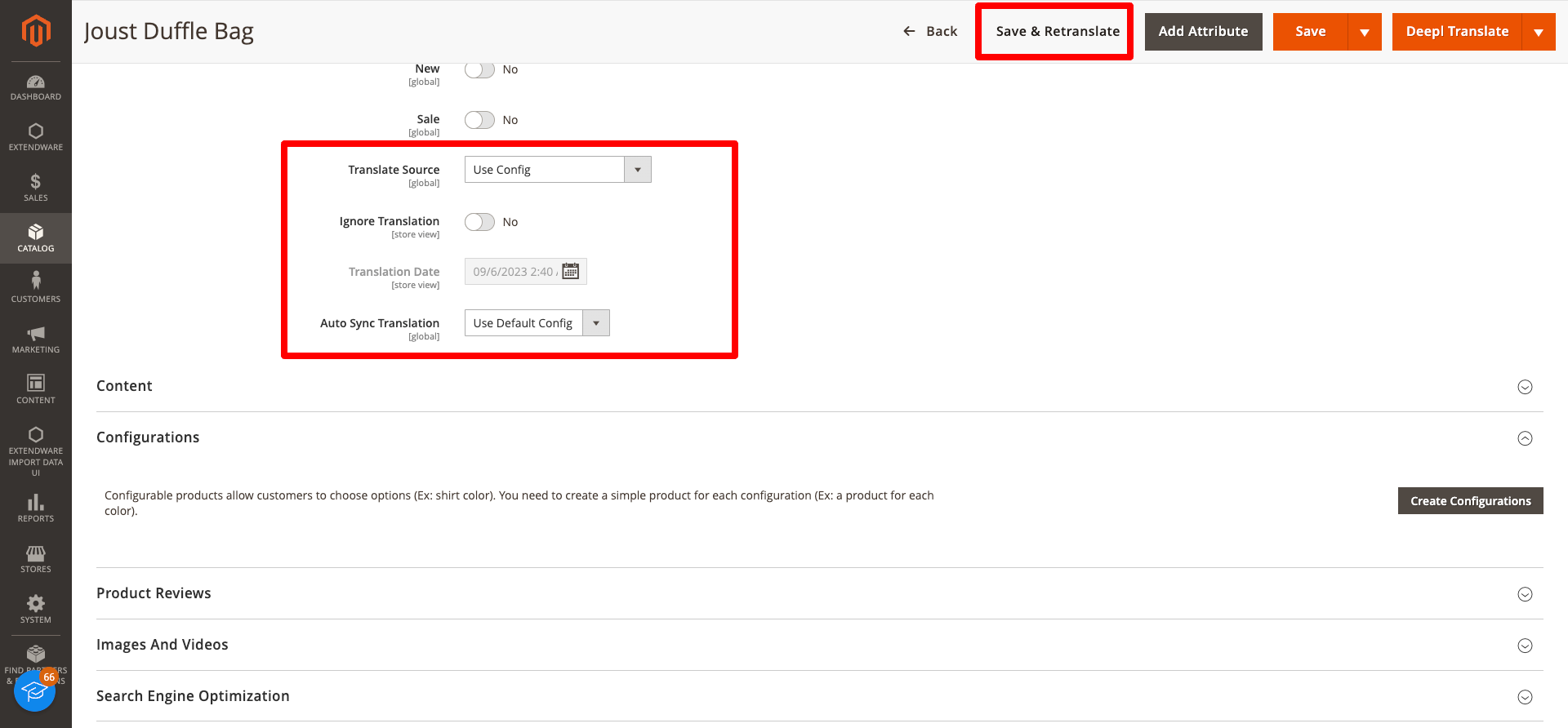
Task: Click the Joust Duffle Bag page title
Action: pos(169,31)
